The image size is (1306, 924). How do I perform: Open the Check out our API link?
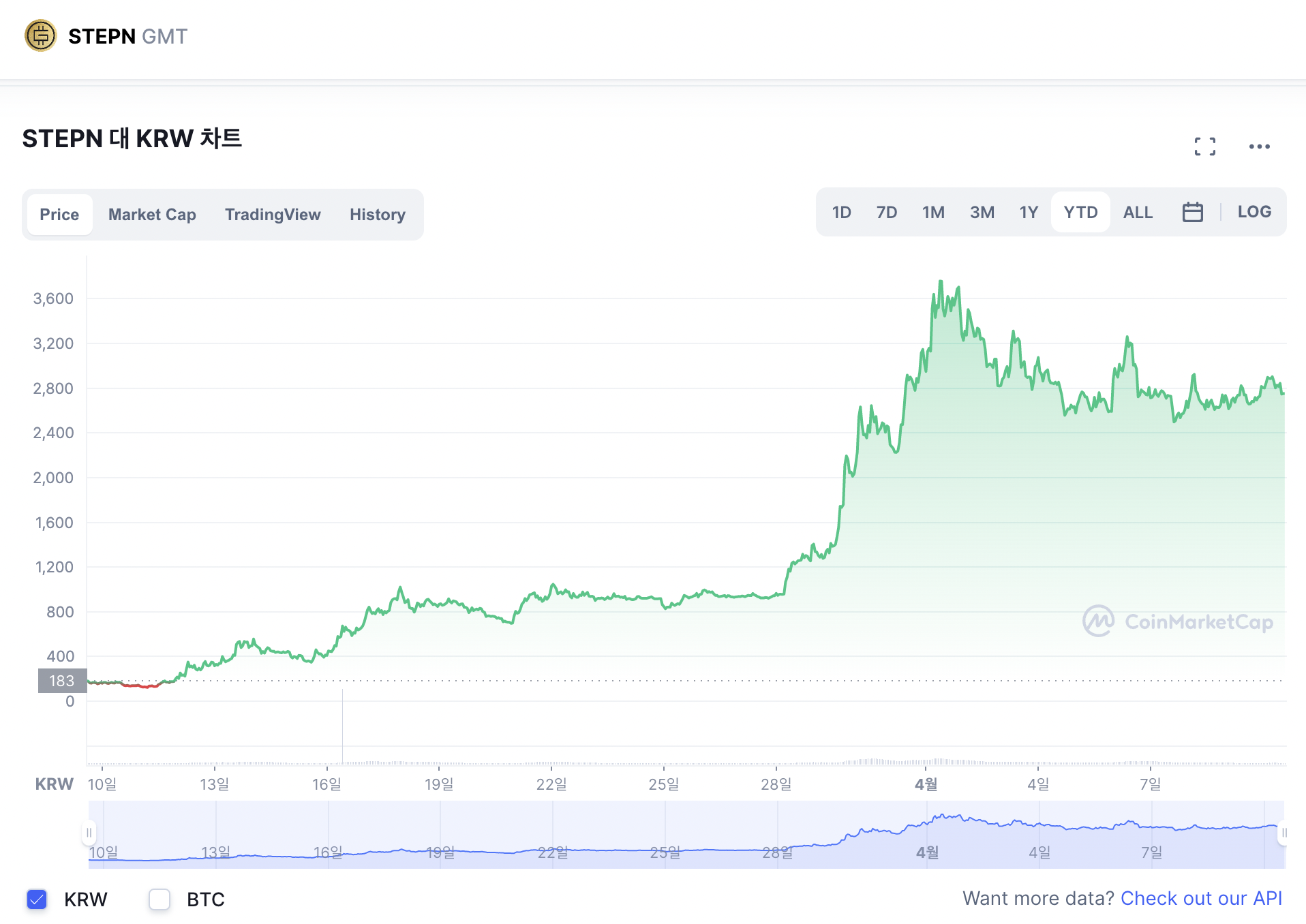(1201, 899)
